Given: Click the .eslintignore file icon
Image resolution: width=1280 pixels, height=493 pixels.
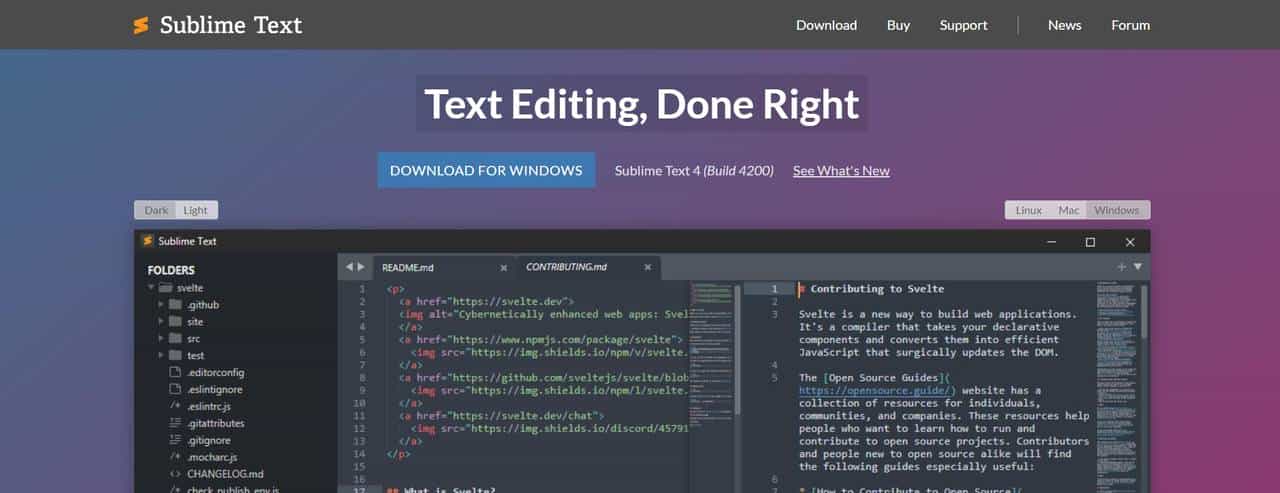Looking at the screenshot, I should tap(175, 389).
